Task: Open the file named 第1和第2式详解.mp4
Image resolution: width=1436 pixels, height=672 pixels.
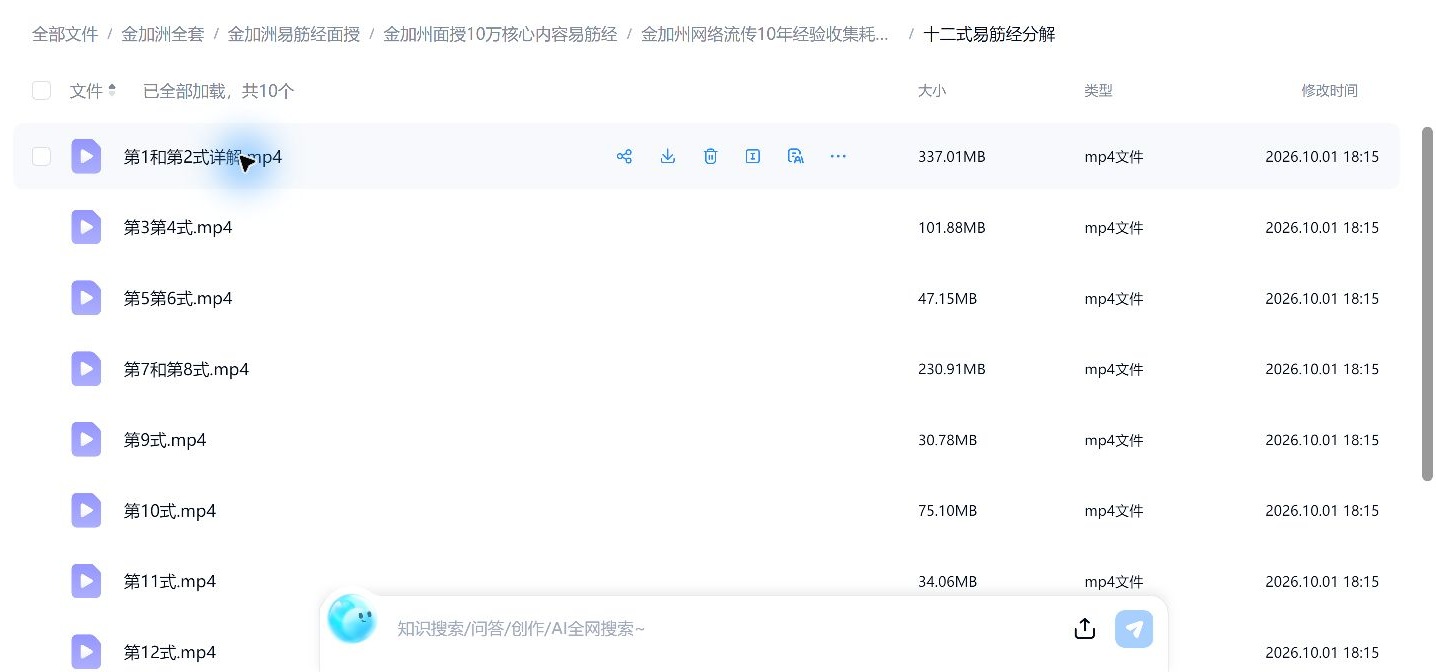Action: tap(203, 157)
